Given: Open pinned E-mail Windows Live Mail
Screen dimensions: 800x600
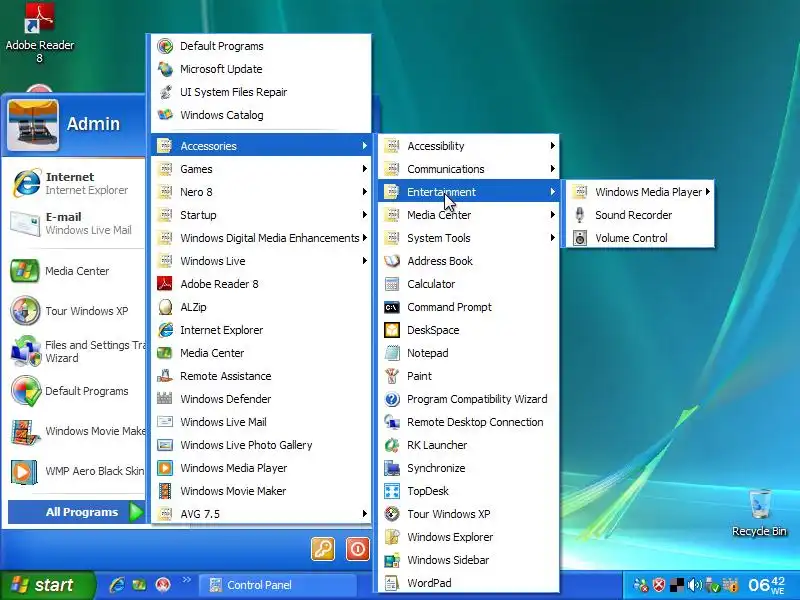Looking at the screenshot, I should (x=74, y=223).
